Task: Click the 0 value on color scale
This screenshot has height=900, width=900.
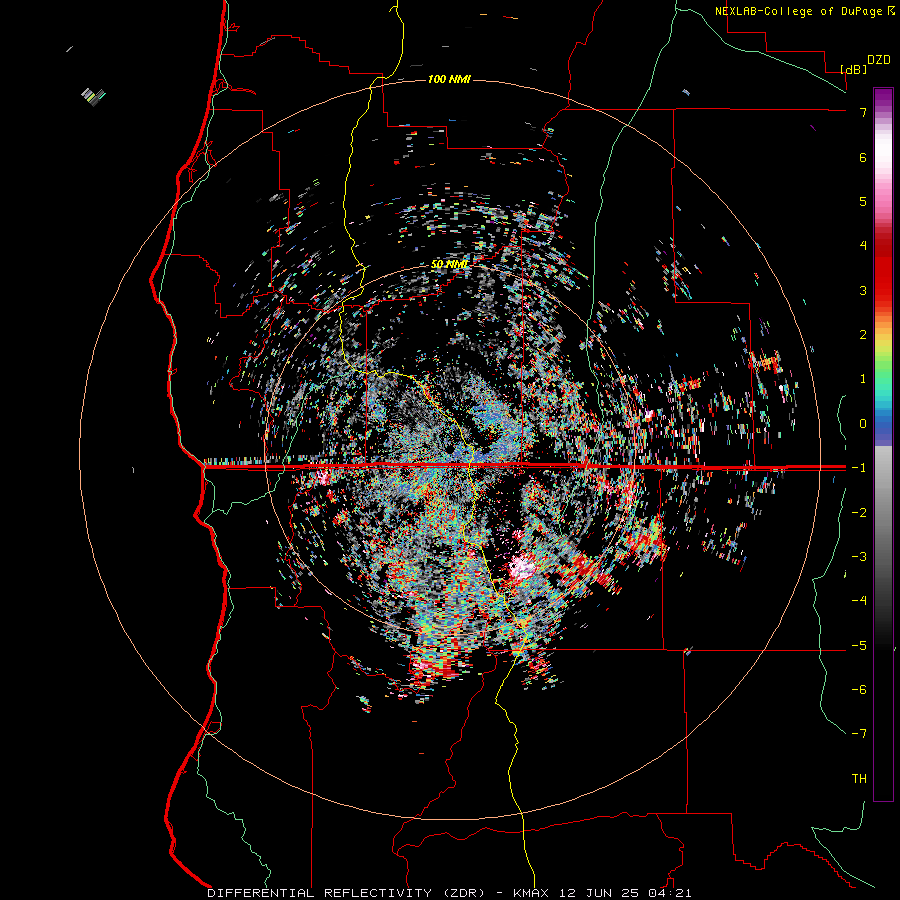Action: coord(863,424)
